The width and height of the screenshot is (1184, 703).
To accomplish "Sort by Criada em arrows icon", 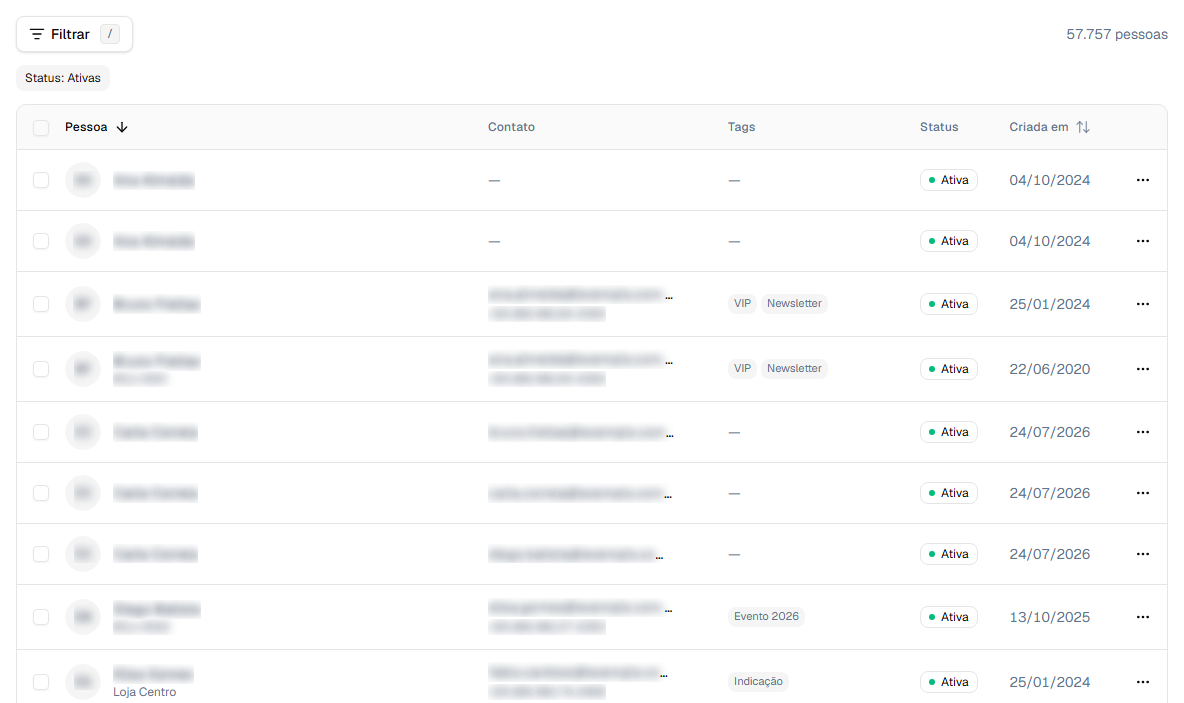I will pos(1083,127).
